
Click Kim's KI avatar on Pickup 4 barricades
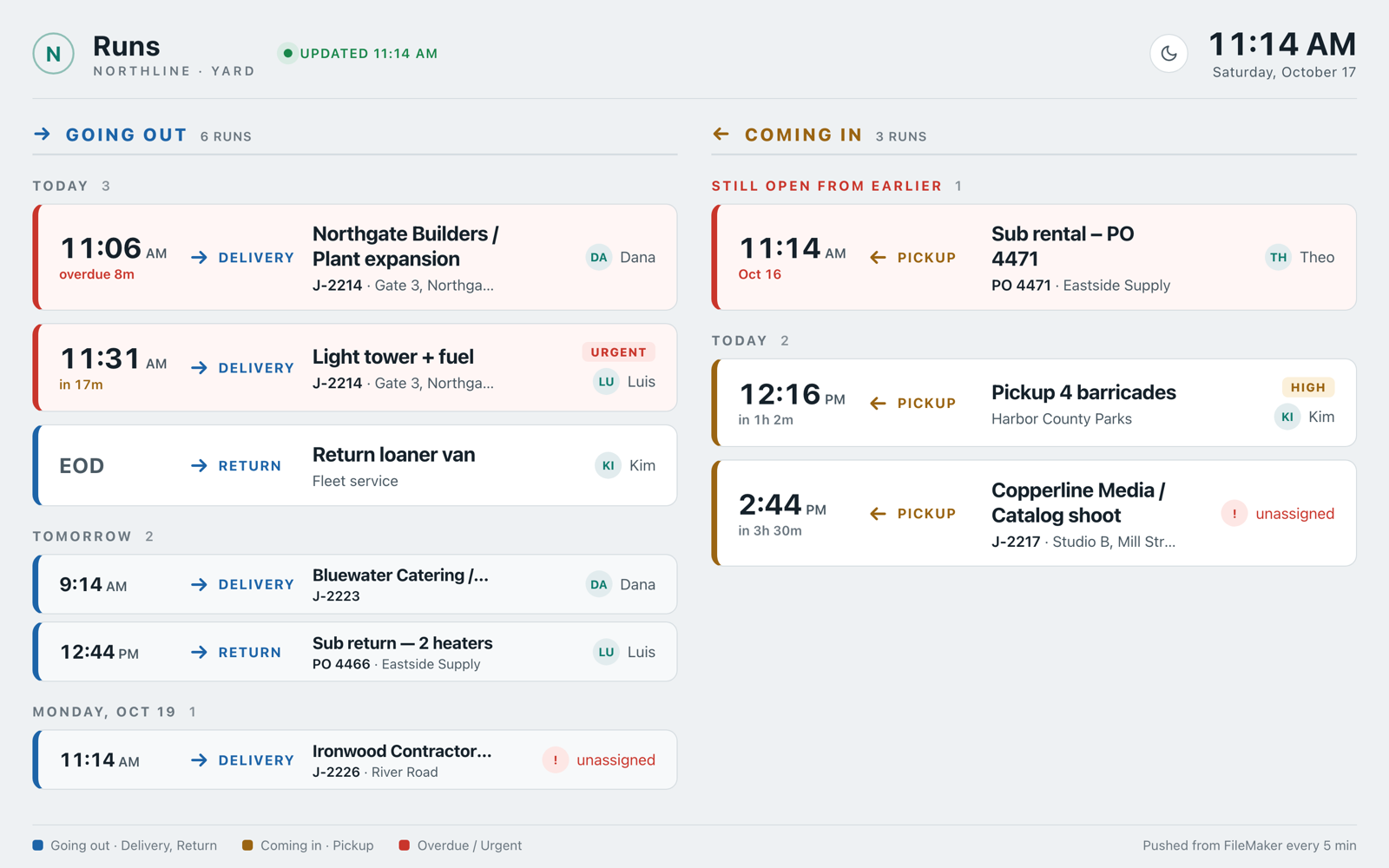click(1287, 417)
